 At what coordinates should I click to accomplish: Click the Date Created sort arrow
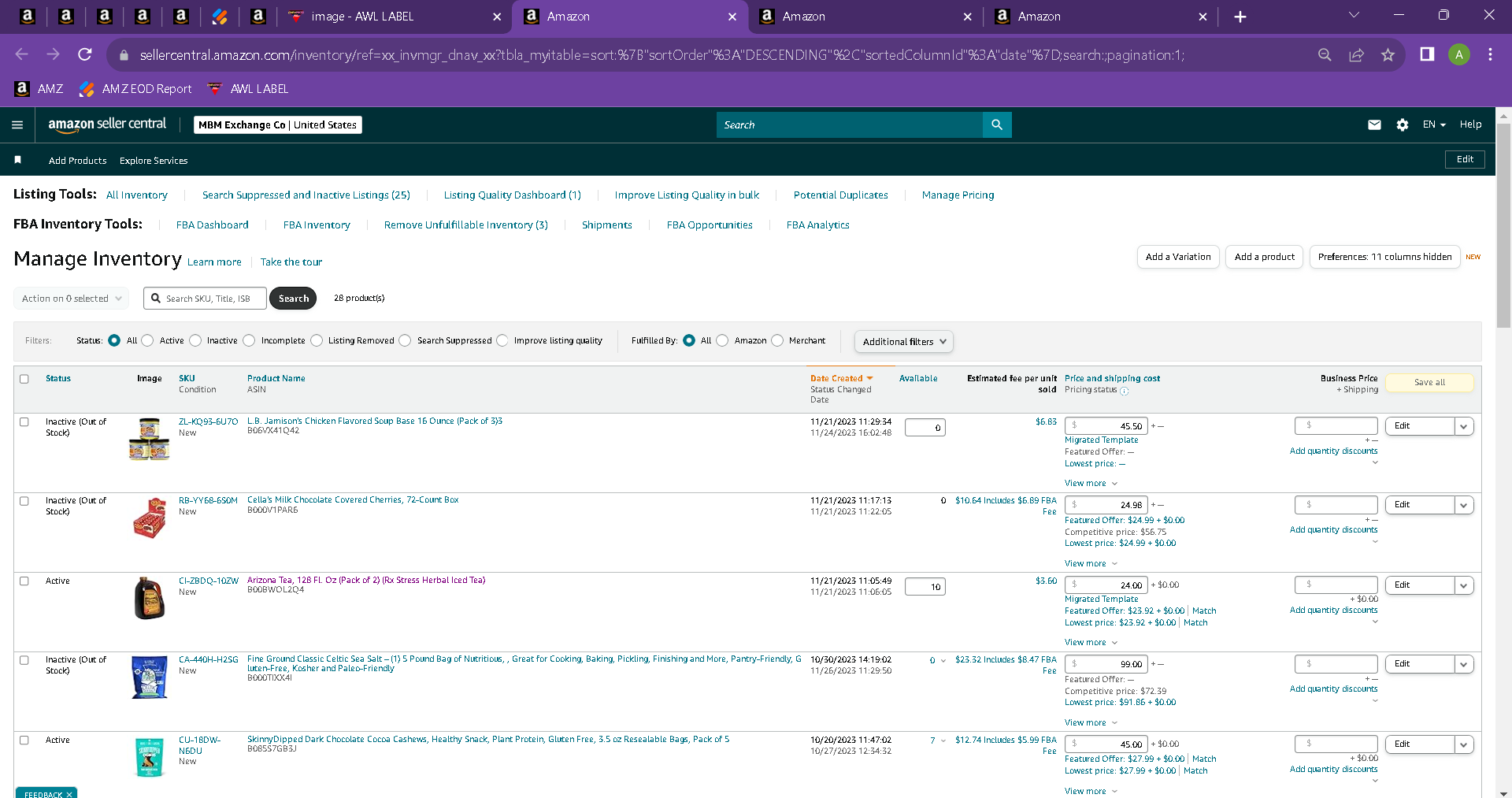point(870,378)
